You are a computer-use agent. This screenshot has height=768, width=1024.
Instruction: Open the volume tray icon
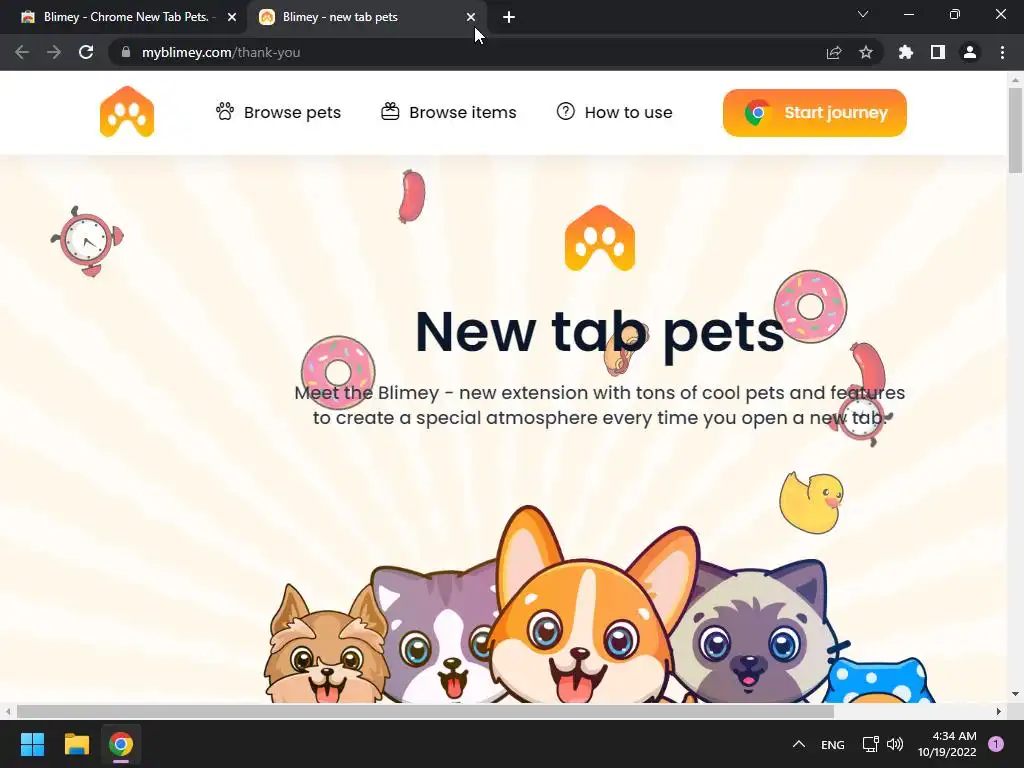tap(895, 744)
